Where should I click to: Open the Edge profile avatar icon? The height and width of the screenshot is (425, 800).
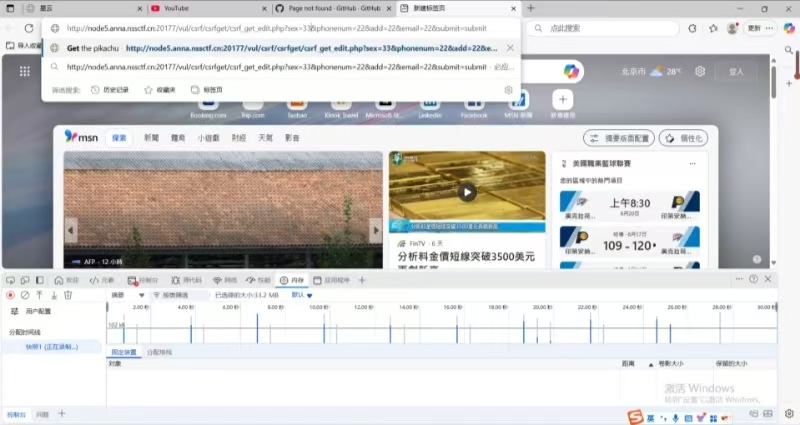click(733, 28)
